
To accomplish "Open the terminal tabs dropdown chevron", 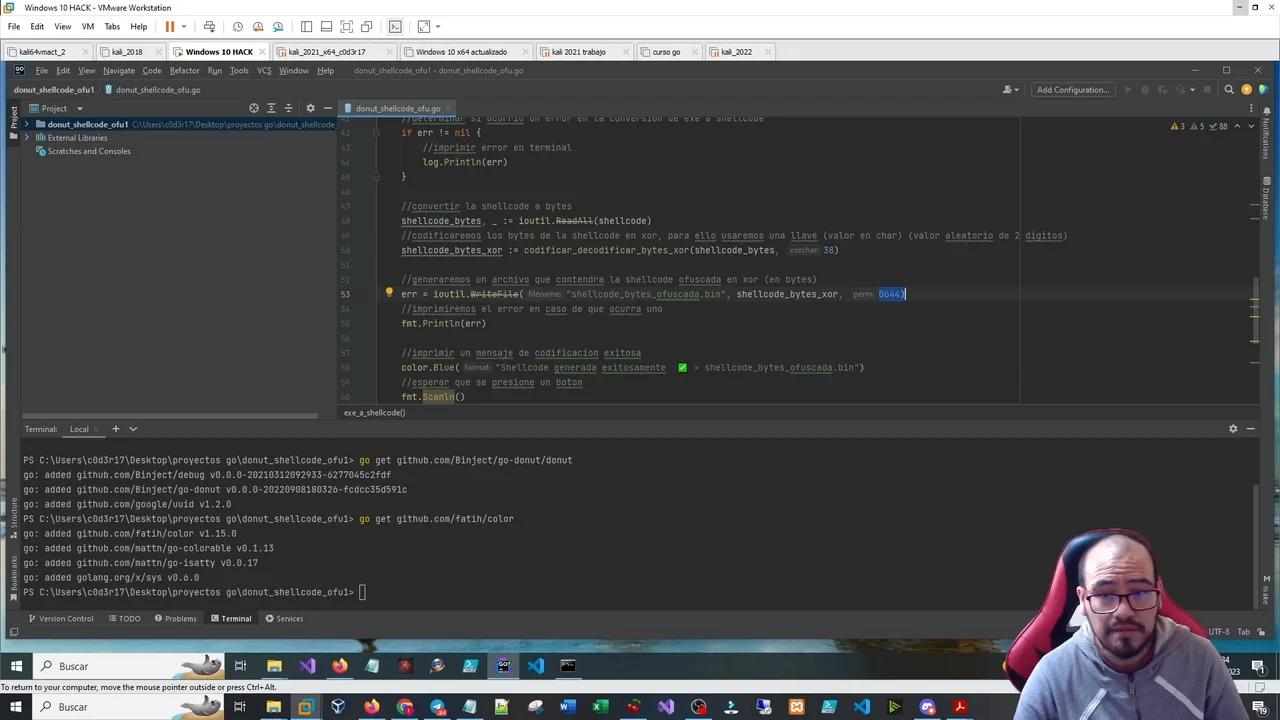I will pyautogui.click(x=132, y=428).
